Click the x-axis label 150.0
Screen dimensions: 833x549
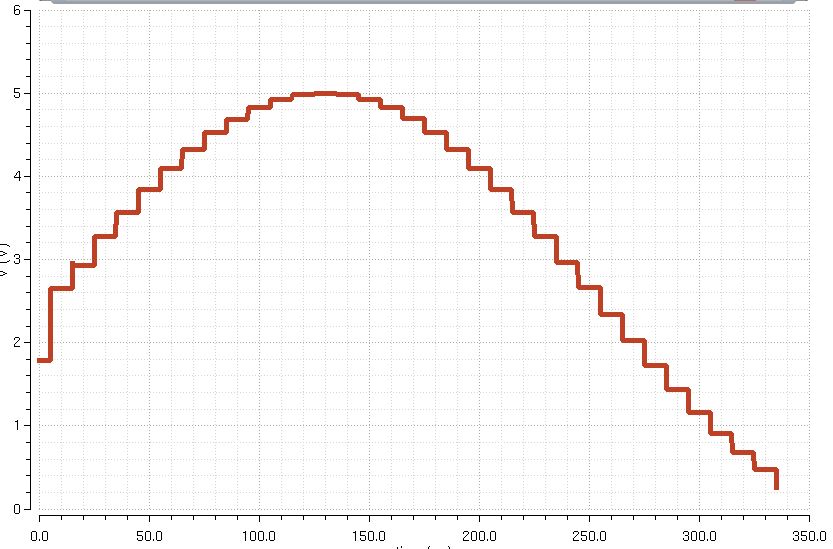pyautogui.click(x=369, y=536)
